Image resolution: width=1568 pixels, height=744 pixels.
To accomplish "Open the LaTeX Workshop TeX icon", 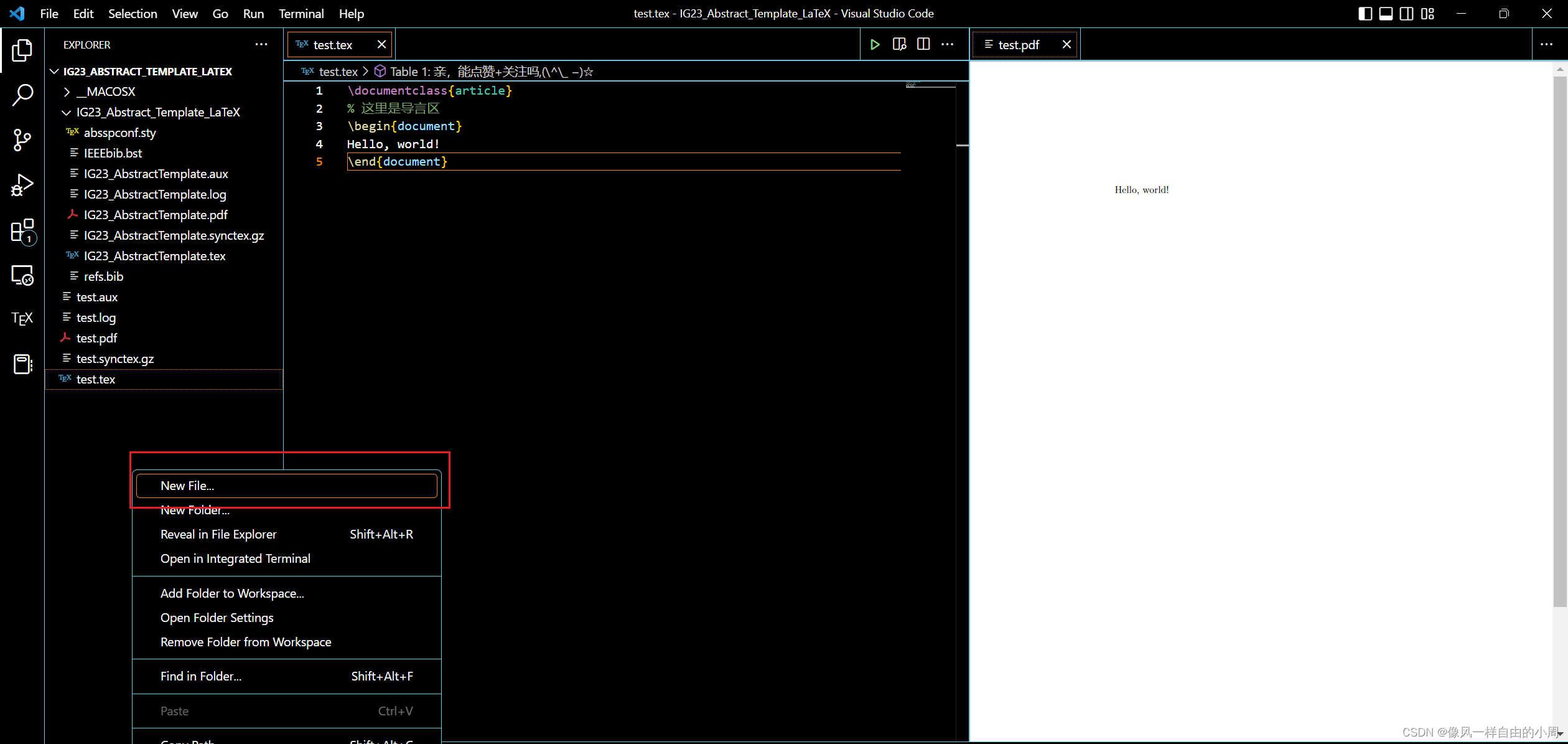I will (22, 318).
